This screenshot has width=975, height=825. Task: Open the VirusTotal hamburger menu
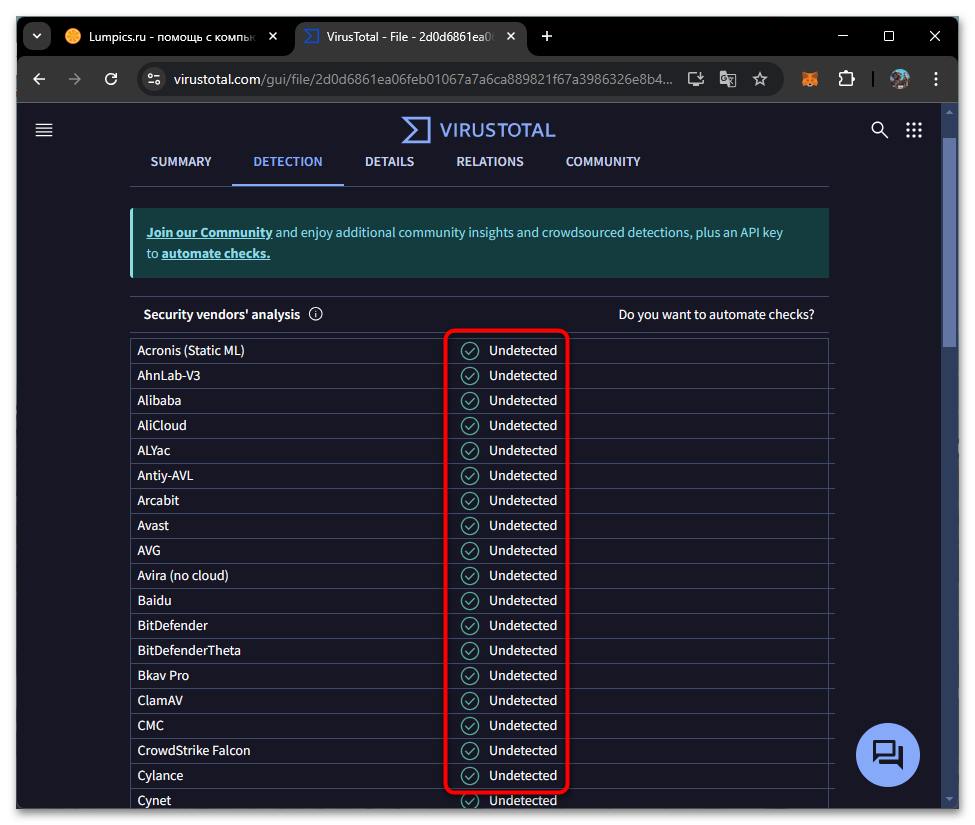point(44,130)
